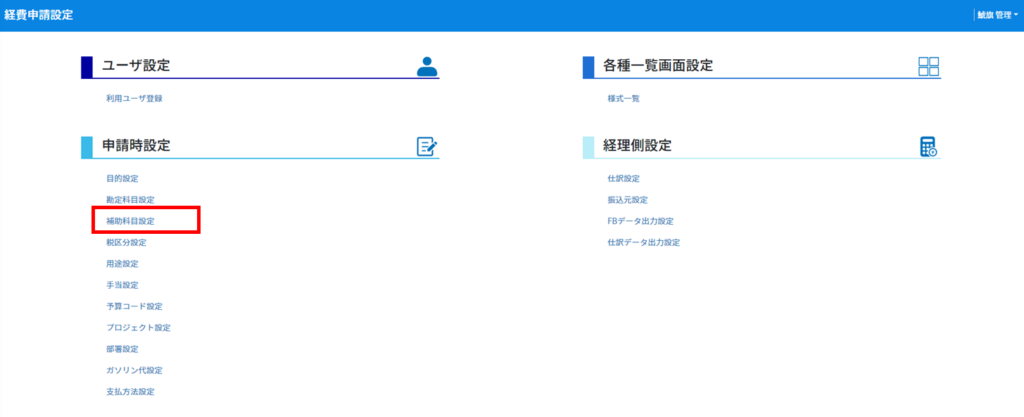
Task: Click the user silhouette icon beside ユーザ設定
Action: click(428, 67)
